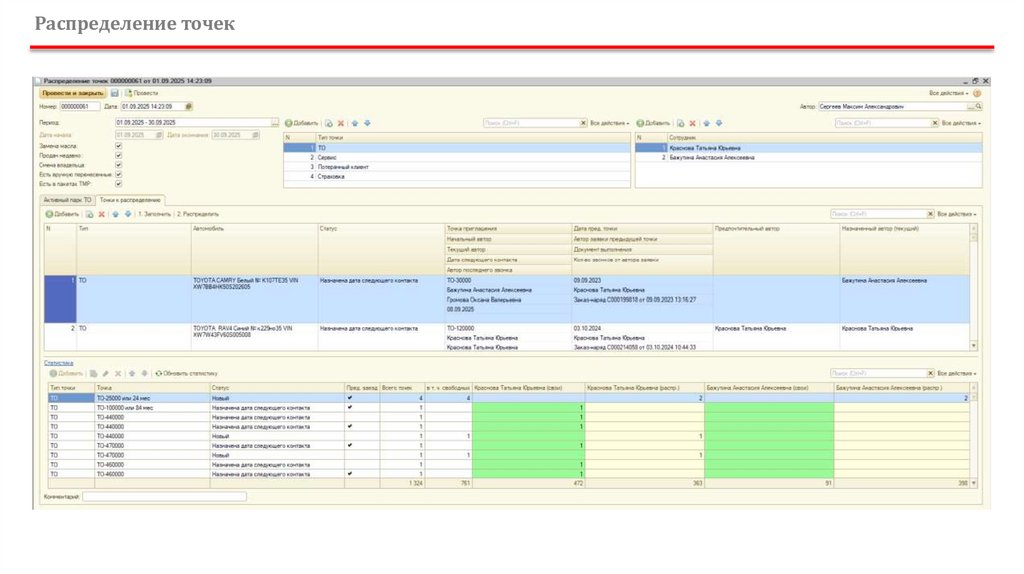This screenshot has height=574, width=1024.
Task: Open the Период selection ellipsis button
Action: [x=275, y=123]
